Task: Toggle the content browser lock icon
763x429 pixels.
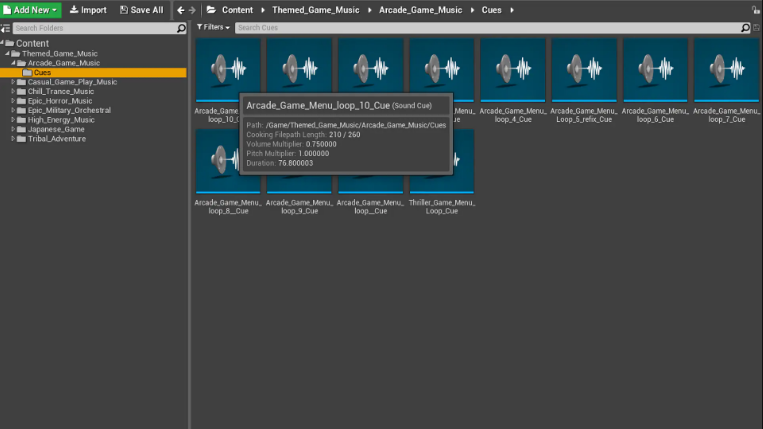Action: 756,10
